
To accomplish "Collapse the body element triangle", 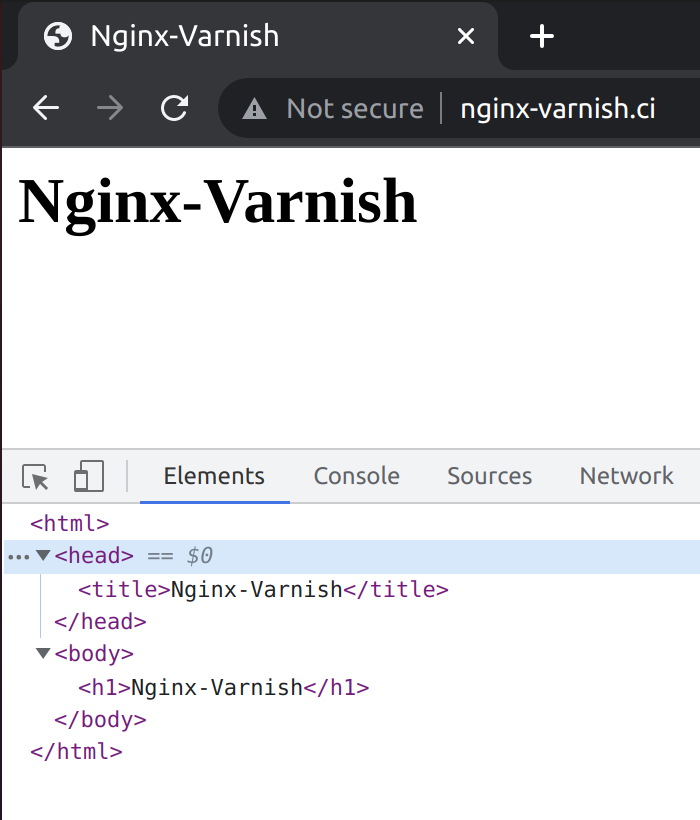I will [x=43, y=653].
